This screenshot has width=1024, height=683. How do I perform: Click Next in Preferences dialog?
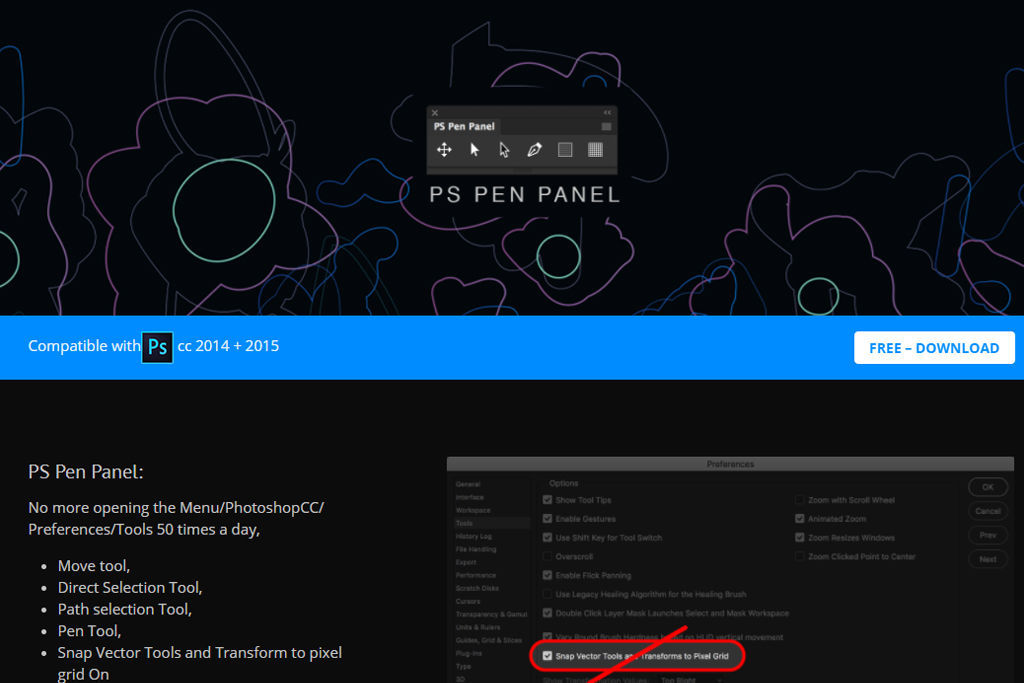tap(987, 560)
